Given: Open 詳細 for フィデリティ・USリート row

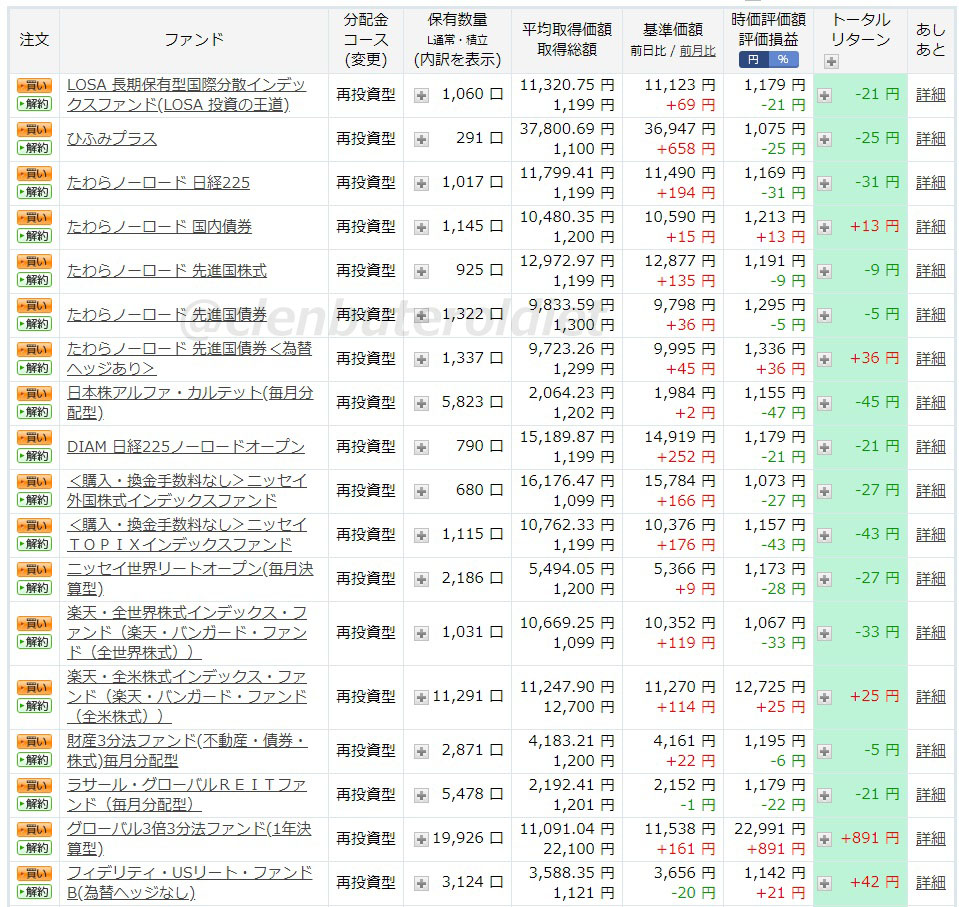Looking at the screenshot, I should point(930,883).
